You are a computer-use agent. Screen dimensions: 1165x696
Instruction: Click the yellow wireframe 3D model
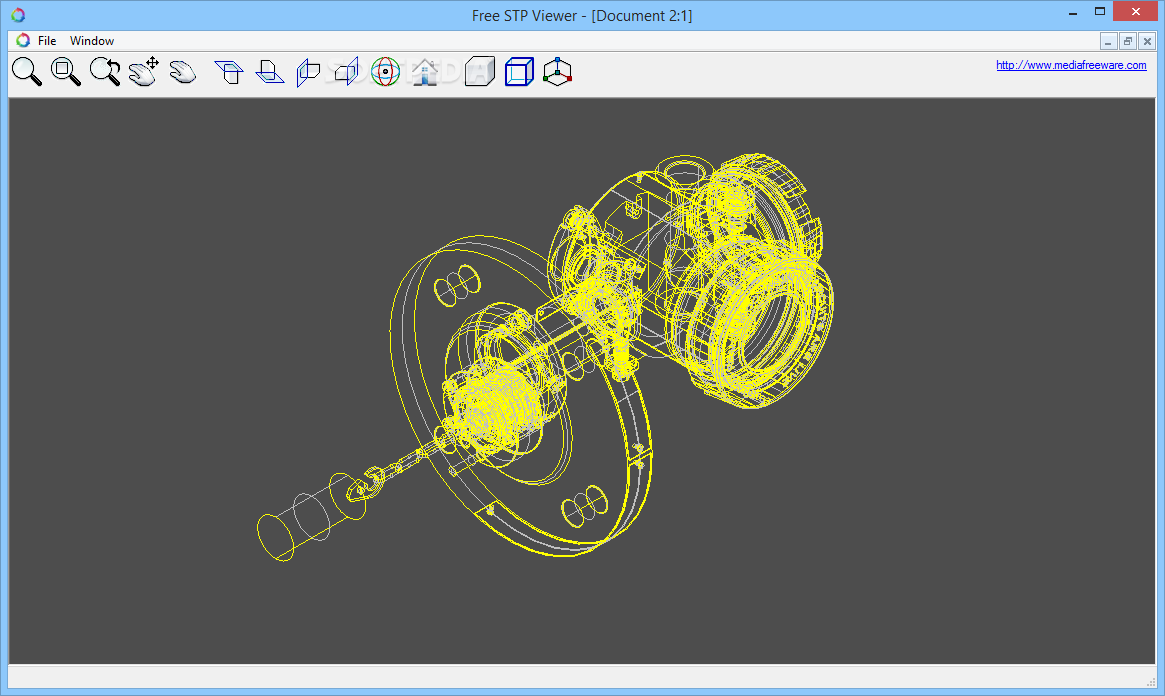[546, 355]
